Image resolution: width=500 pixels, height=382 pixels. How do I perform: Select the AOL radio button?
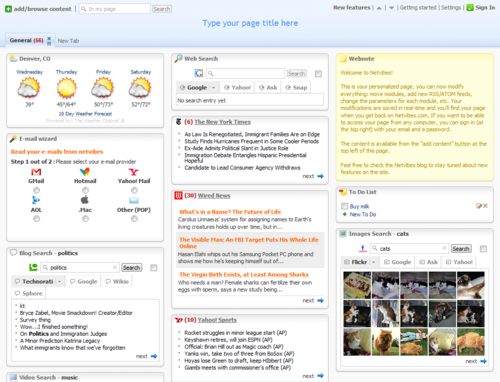pyautogui.click(x=36, y=219)
